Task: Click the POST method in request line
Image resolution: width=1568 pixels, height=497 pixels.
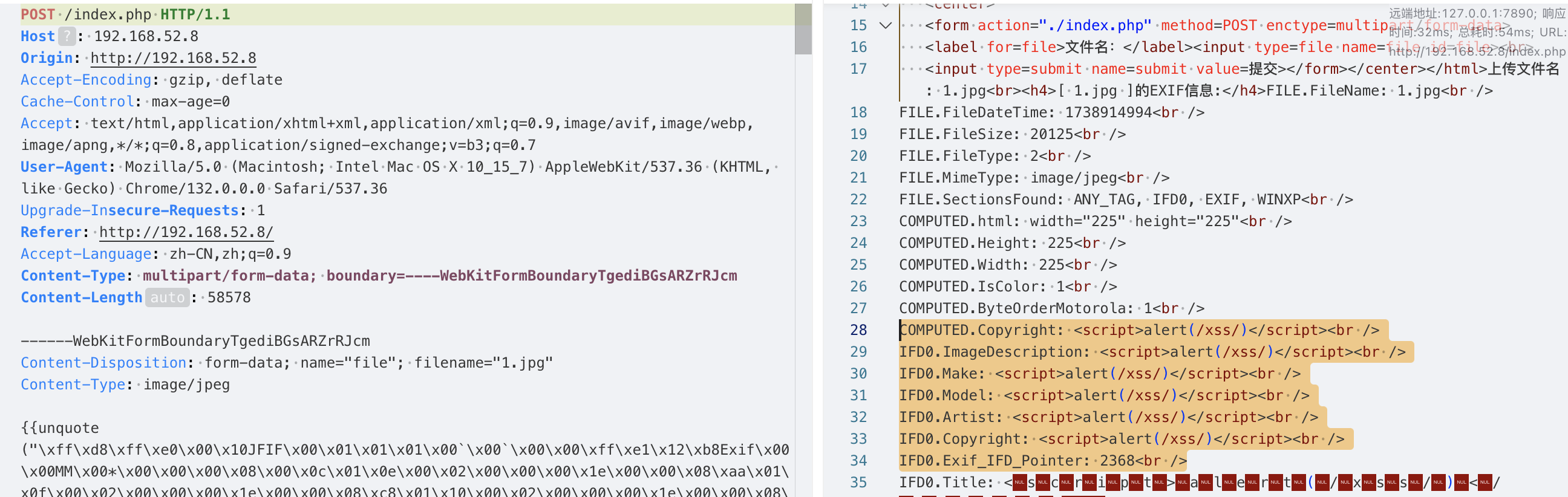Action: click(38, 15)
